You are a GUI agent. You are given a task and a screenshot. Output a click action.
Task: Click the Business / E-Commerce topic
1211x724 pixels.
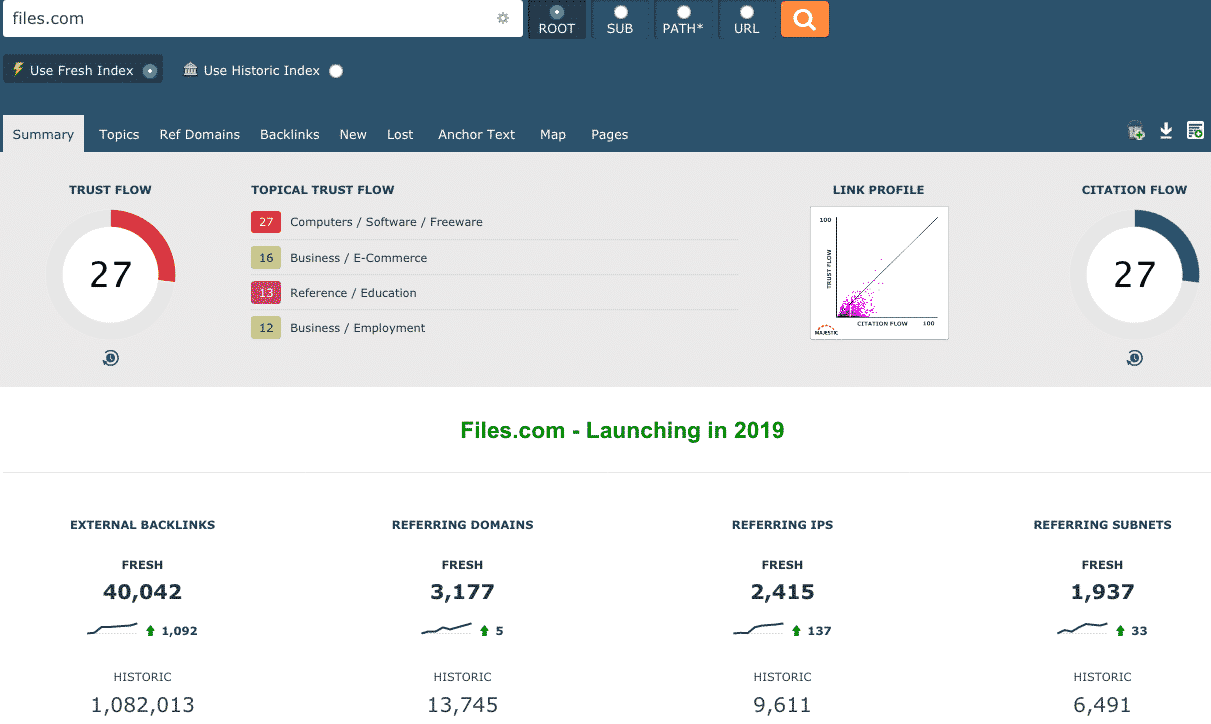pos(358,258)
